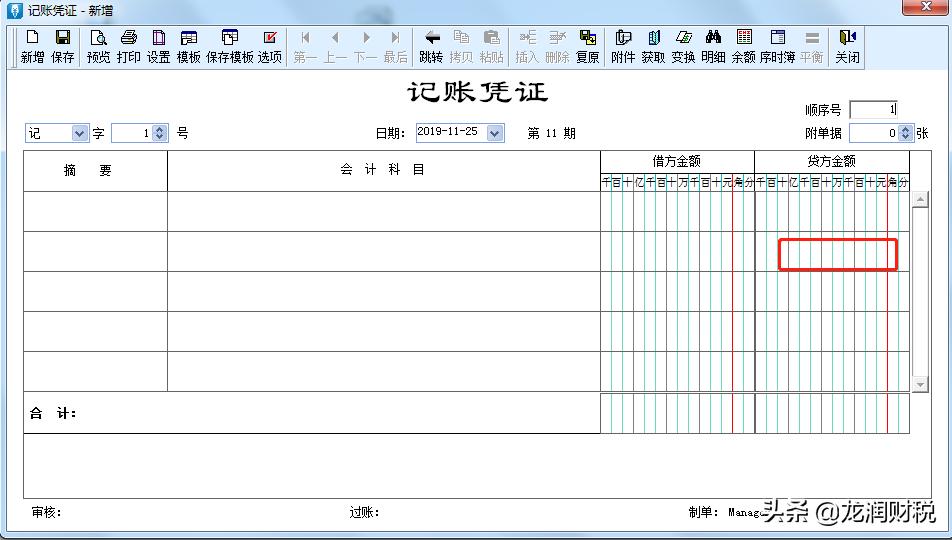This screenshot has height=540, width=952.
Task: Click the 平衡 balance icon
Action: (812, 47)
